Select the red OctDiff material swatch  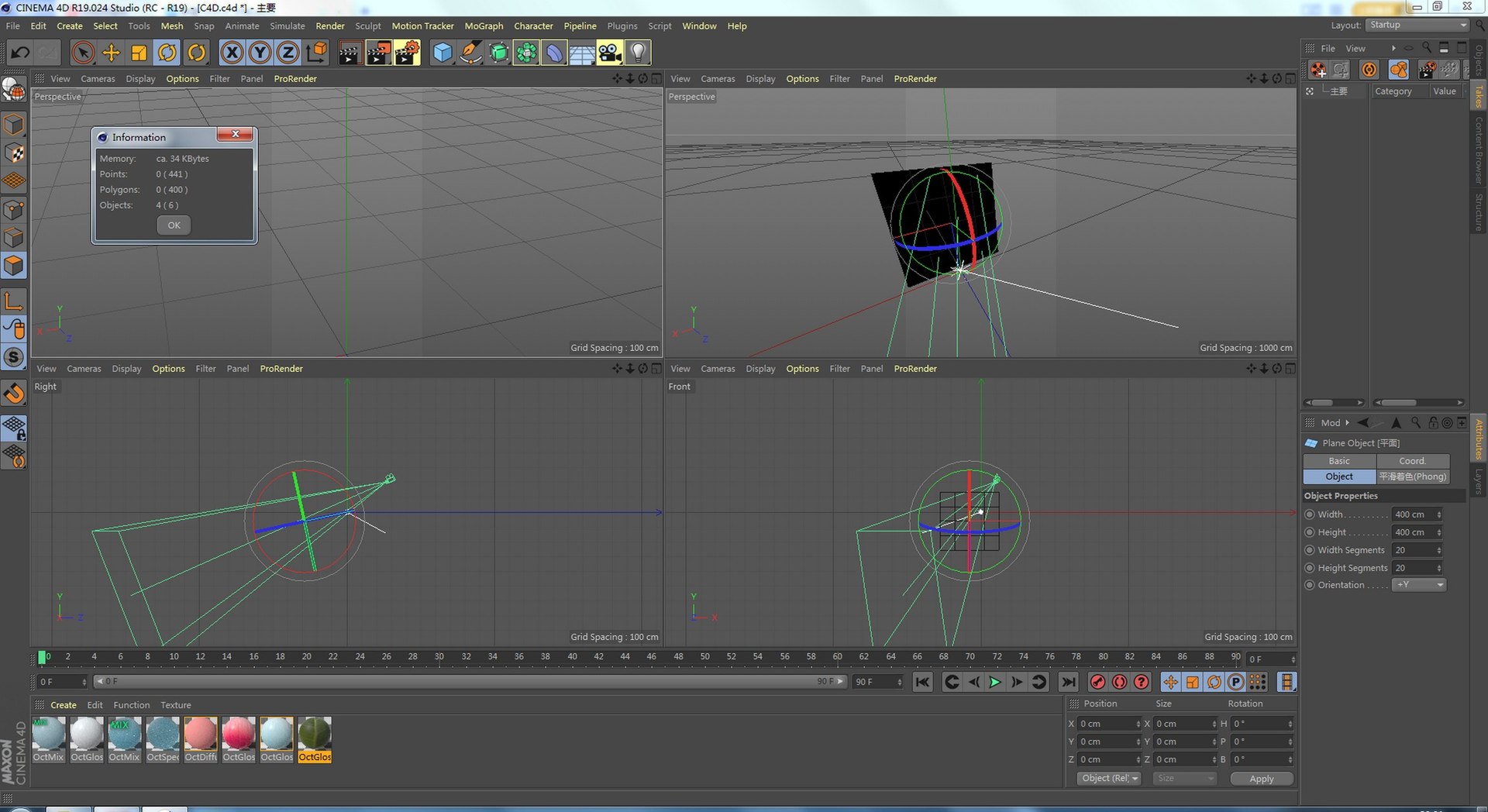(x=201, y=740)
